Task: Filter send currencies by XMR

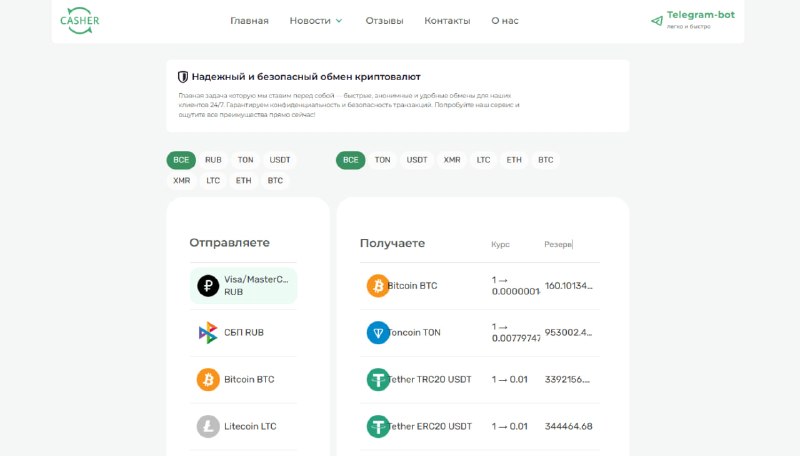Action: [x=182, y=181]
